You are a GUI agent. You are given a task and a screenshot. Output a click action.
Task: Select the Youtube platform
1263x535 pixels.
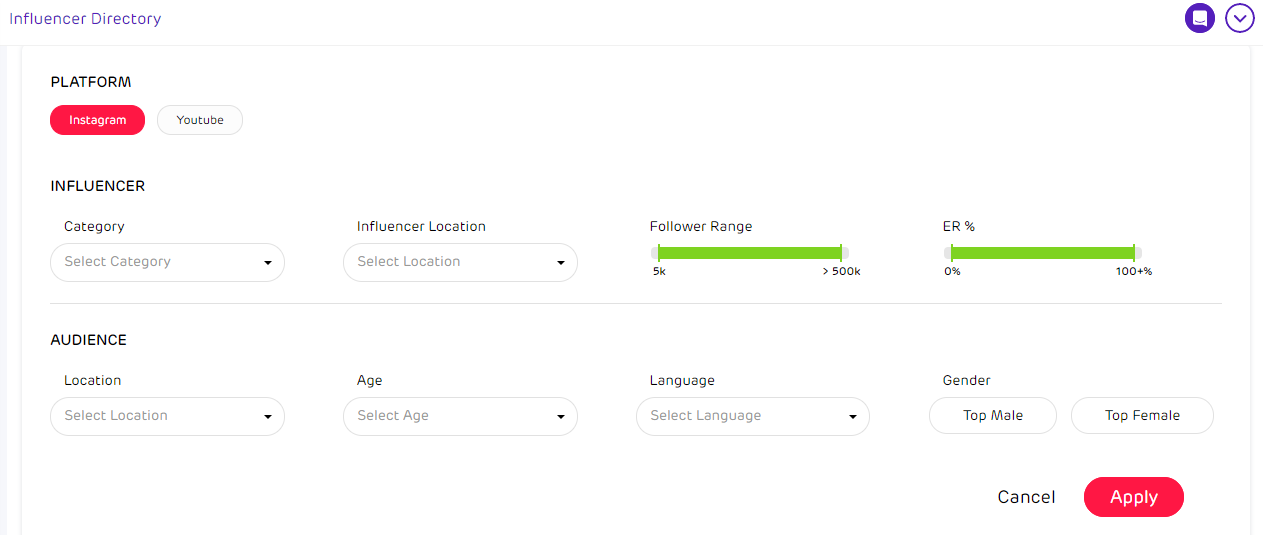click(200, 120)
